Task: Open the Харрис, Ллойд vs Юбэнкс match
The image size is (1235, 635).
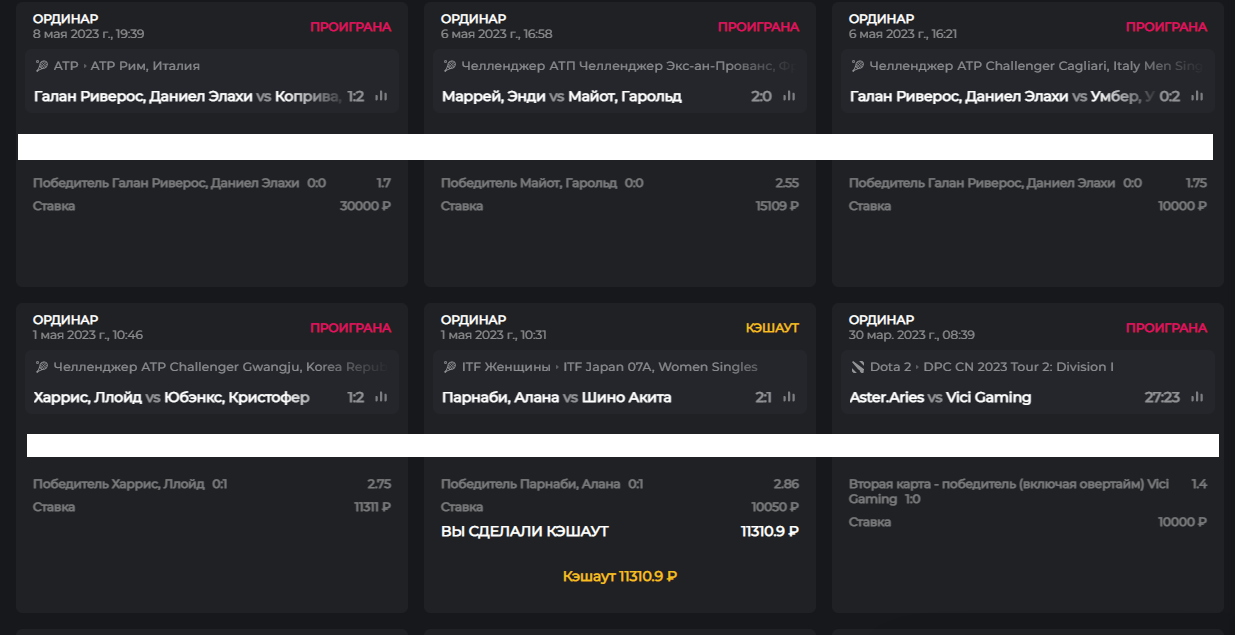Action: click(171, 398)
